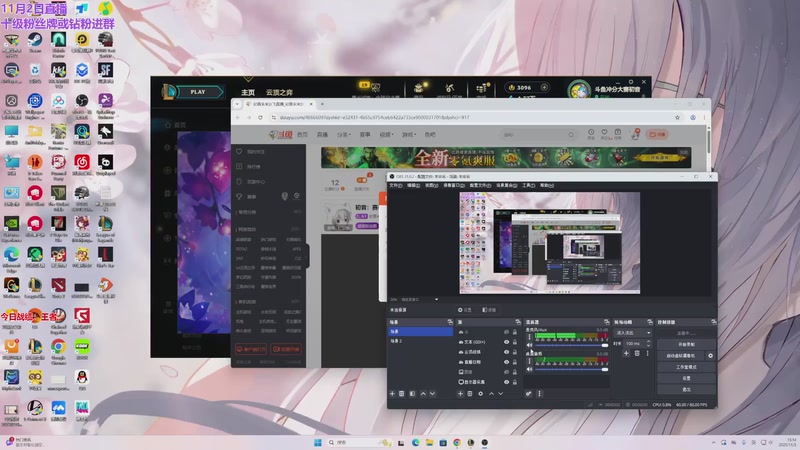Adjust Desktop Audio volume slider
Viewport: 800px width, 450px height.
571,345
